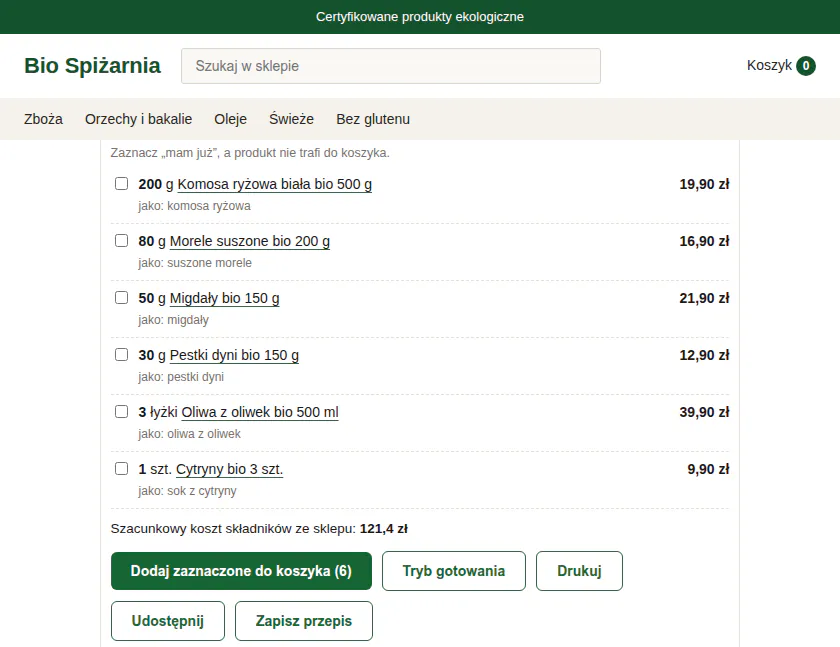Click the 19,90 zł price
840x647 pixels.
[x=704, y=184]
